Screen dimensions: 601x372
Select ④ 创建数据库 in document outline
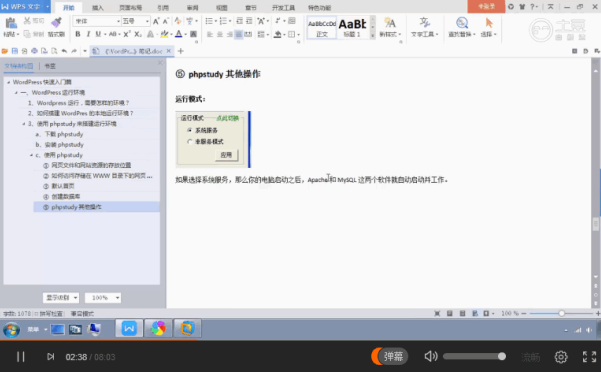click(x=61, y=197)
